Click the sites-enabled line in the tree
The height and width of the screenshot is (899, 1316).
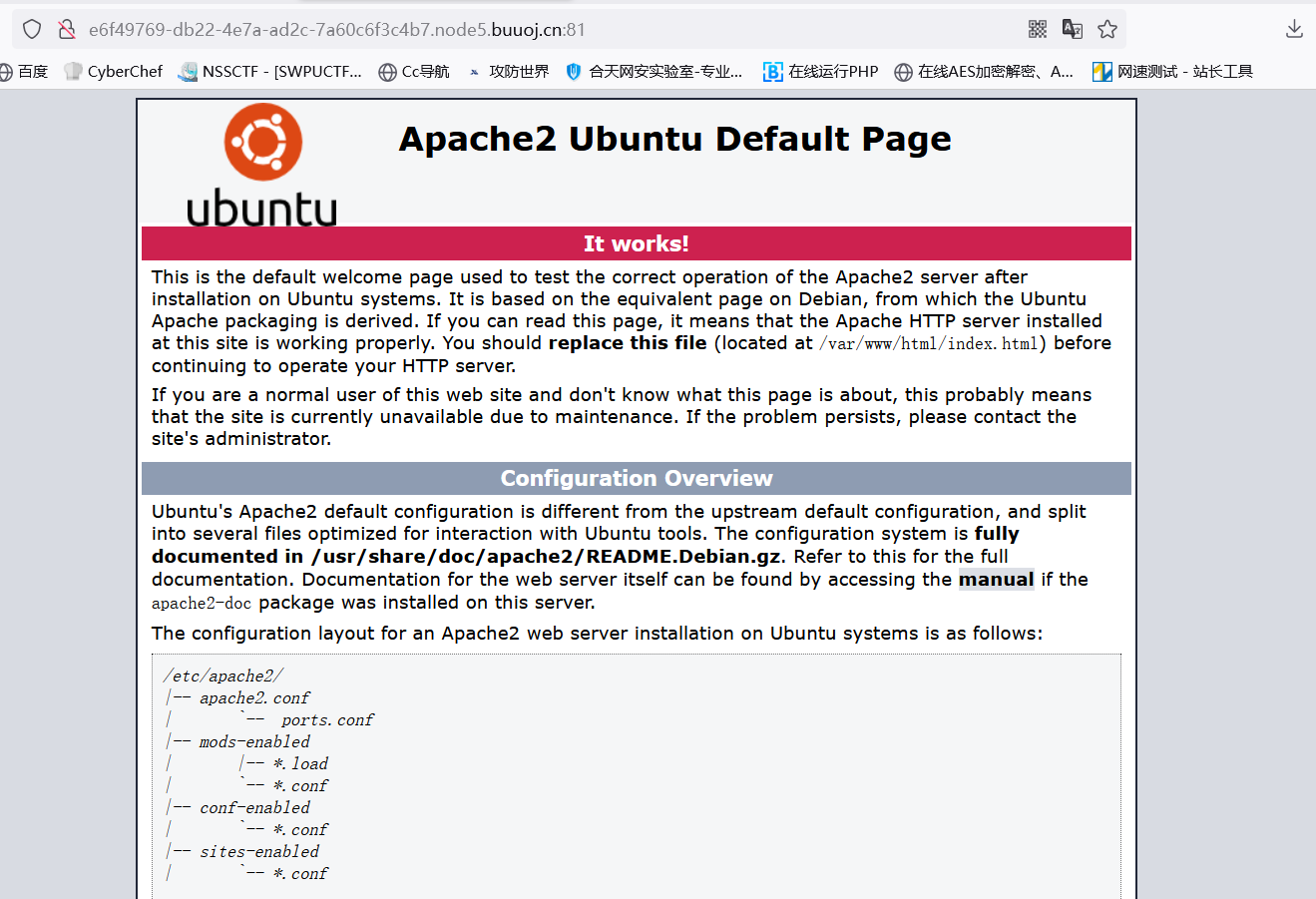coord(259,851)
